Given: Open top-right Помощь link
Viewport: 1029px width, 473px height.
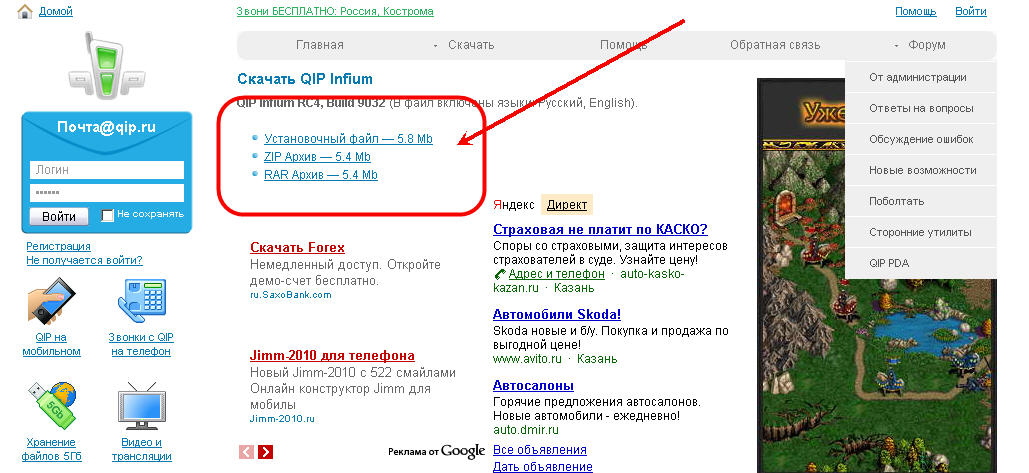Looking at the screenshot, I should [x=916, y=11].
